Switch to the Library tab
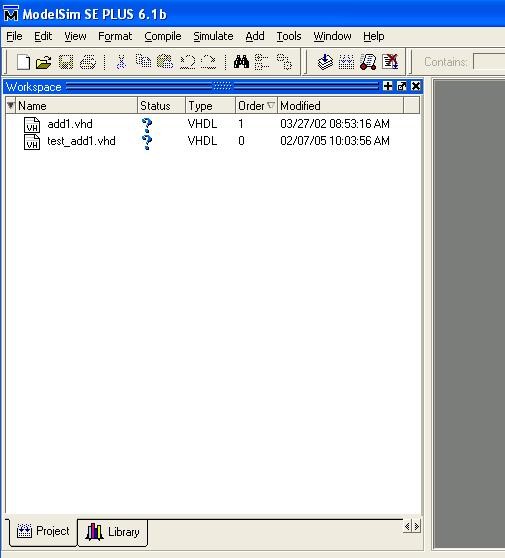This screenshot has height=558, width=505. tap(112, 532)
